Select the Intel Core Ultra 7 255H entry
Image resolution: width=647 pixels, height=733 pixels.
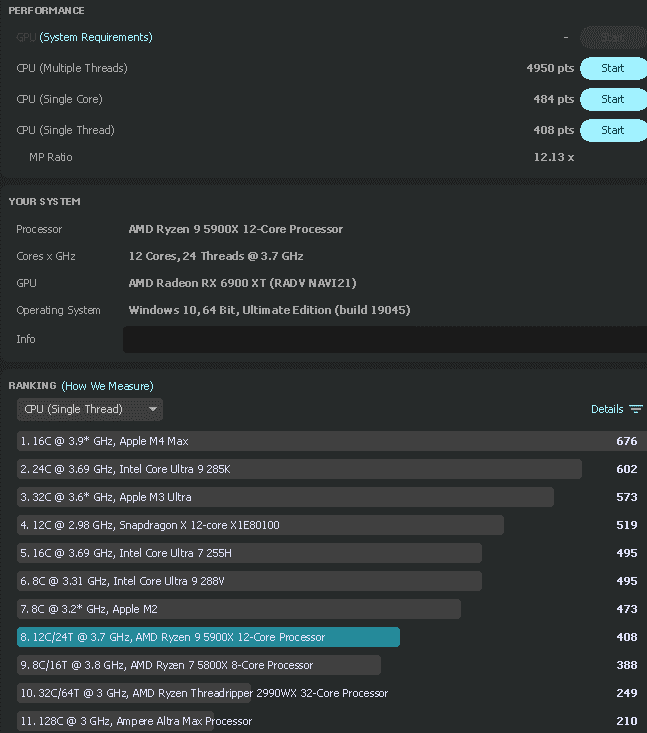coord(249,553)
